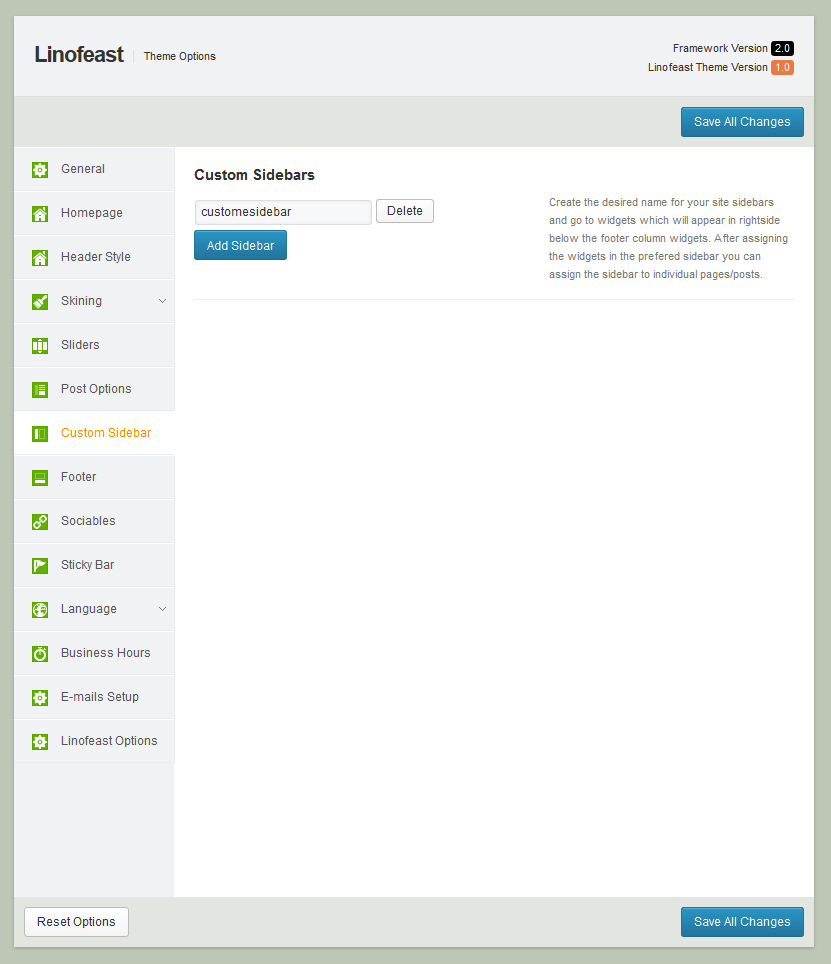Click the gear icon beside General
The width and height of the screenshot is (831, 964).
40,170
